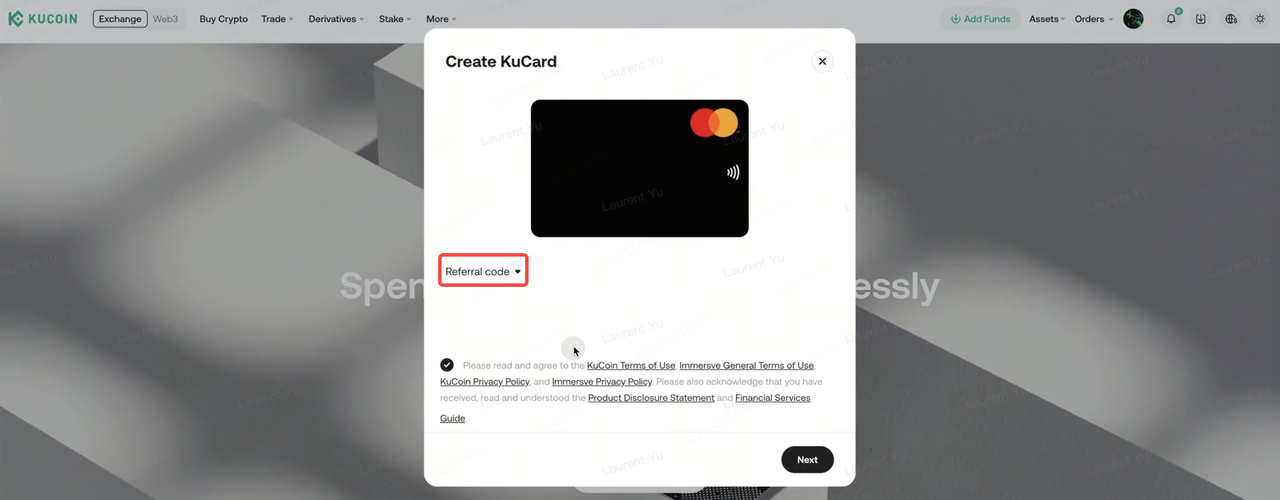Toggle the light/dark theme icon

point(1260,19)
